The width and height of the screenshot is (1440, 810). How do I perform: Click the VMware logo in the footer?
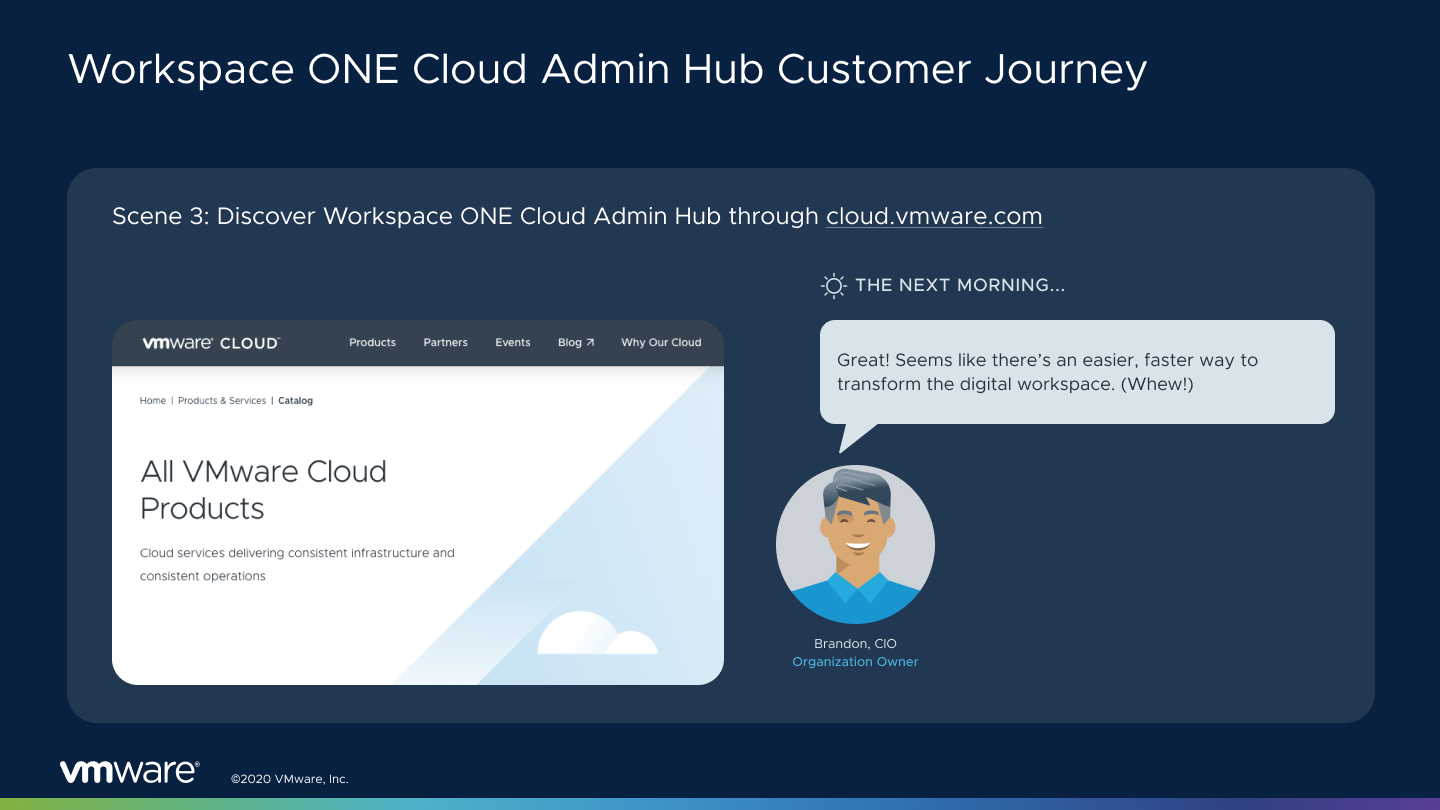click(x=129, y=771)
